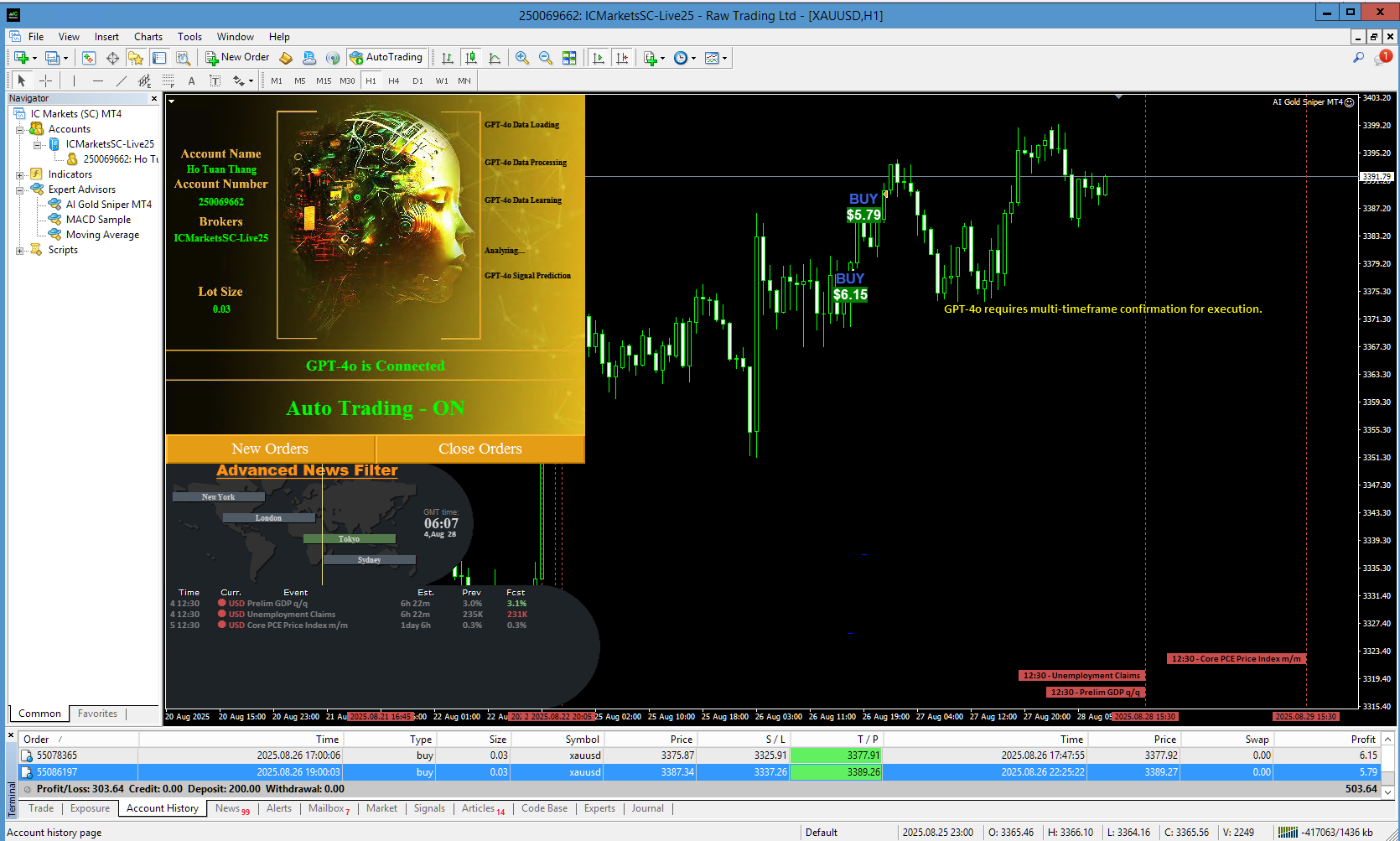Select order 55078365 row
This screenshot has width=1400, height=841.
(699, 755)
